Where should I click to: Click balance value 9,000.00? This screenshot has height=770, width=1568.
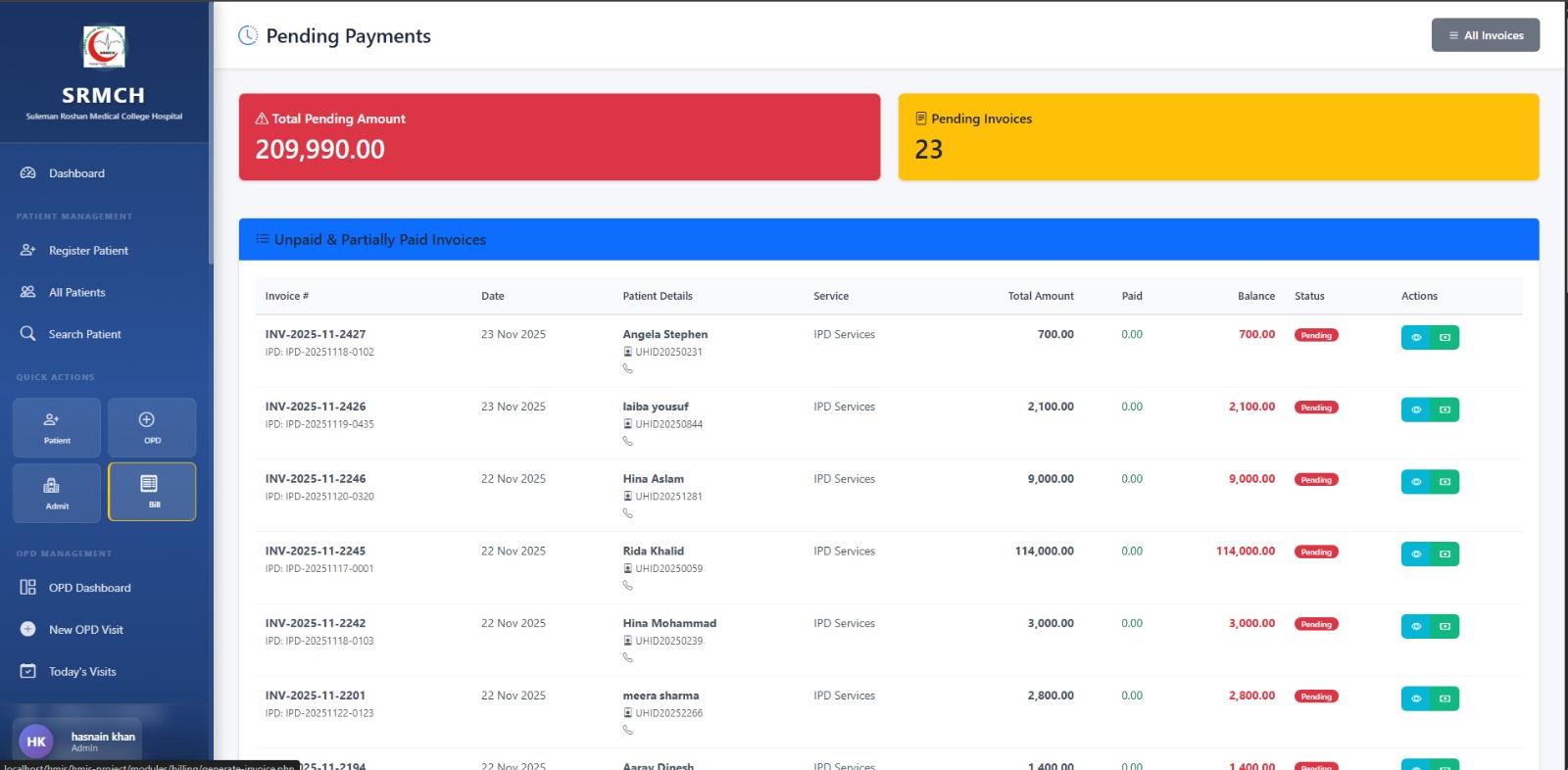click(1252, 479)
